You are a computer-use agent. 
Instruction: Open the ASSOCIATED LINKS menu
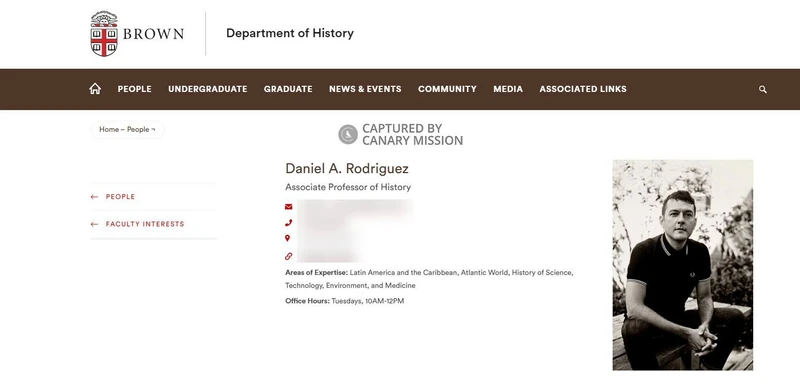tap(583, 89)
